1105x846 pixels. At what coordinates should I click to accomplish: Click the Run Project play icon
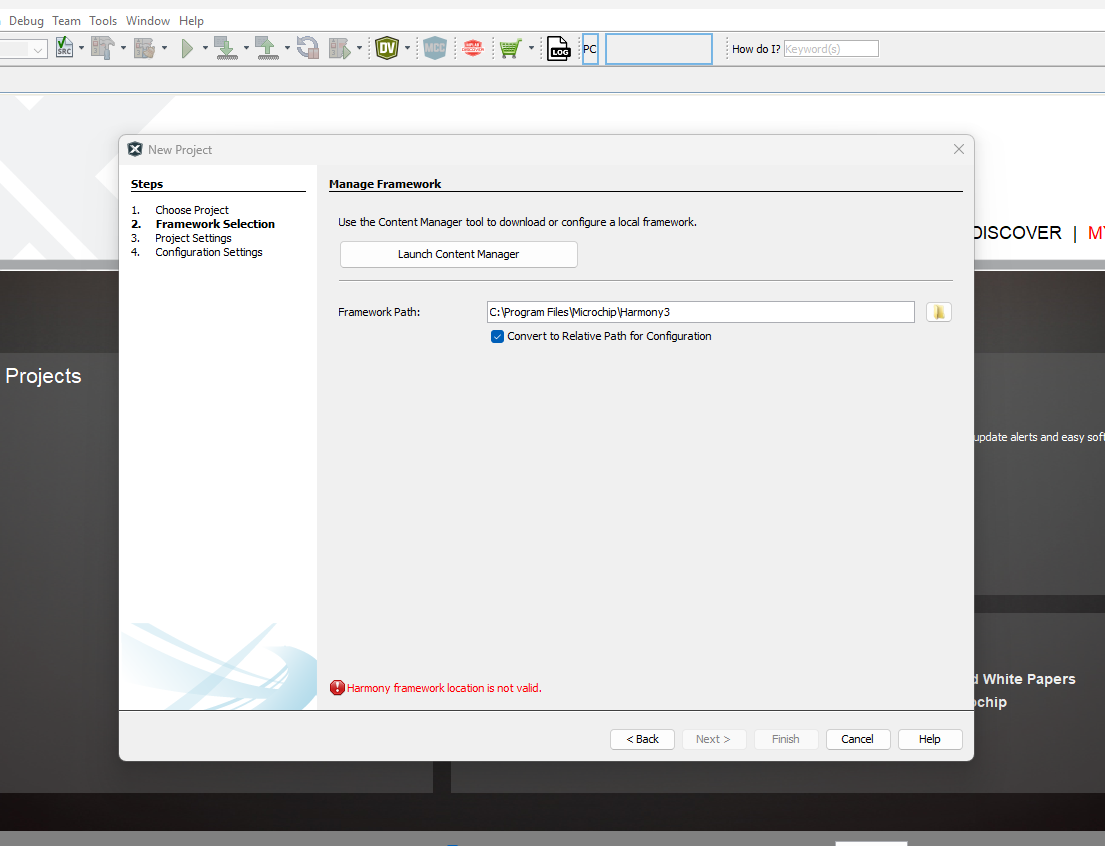(187, 48)
